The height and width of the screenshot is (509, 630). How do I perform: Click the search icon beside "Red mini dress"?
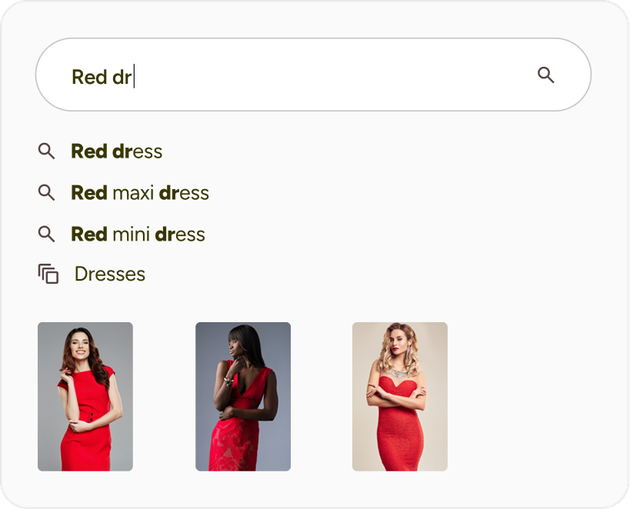[x=46, y=234]
